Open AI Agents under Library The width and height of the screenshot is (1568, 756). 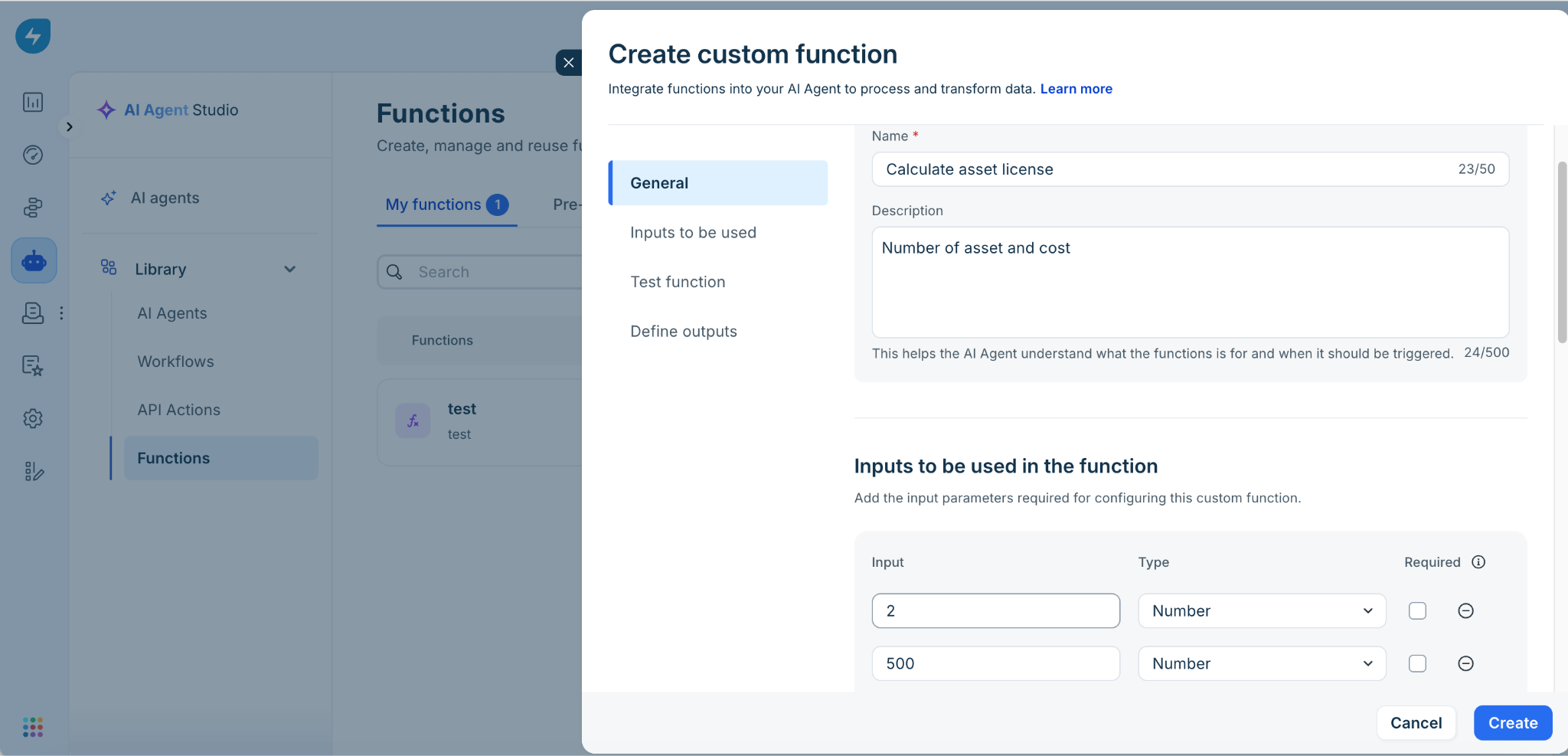point(172,313)
